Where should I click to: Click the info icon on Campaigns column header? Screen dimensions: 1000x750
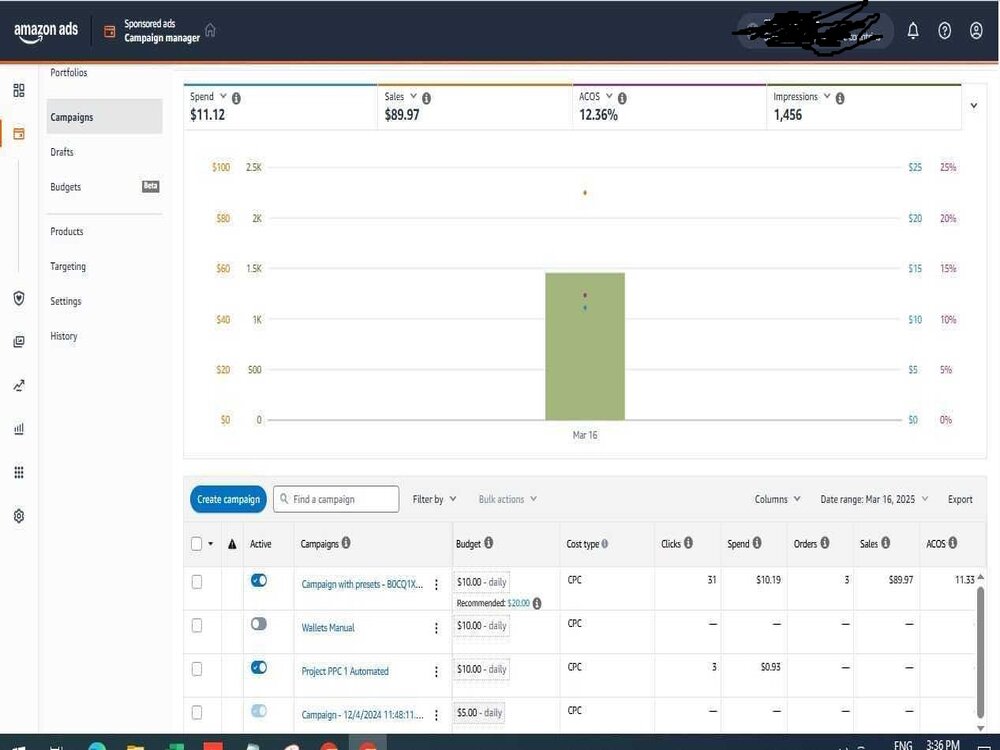(346, 543)
